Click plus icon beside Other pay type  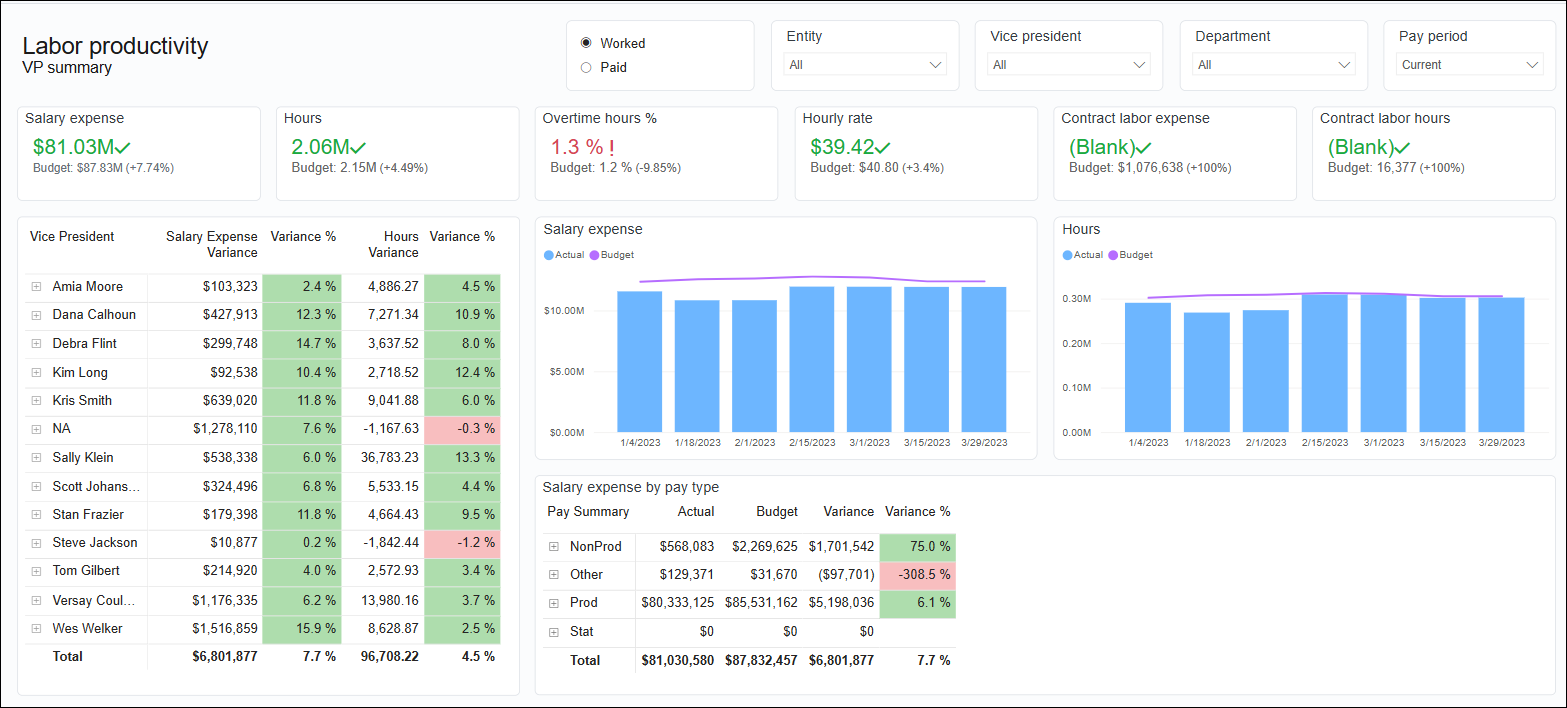[553, 575]
